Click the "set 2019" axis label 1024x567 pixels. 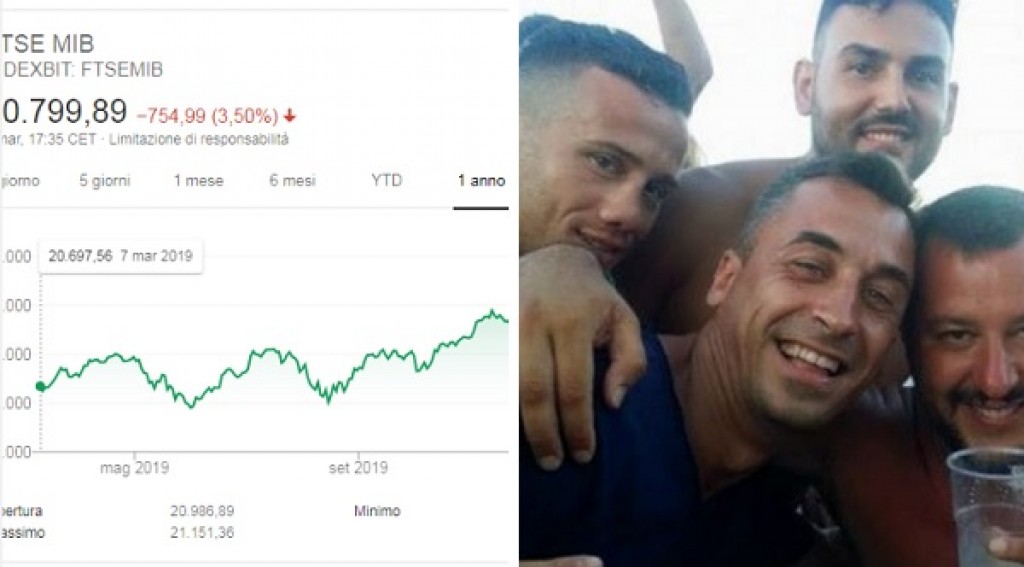tap(358, 468)
